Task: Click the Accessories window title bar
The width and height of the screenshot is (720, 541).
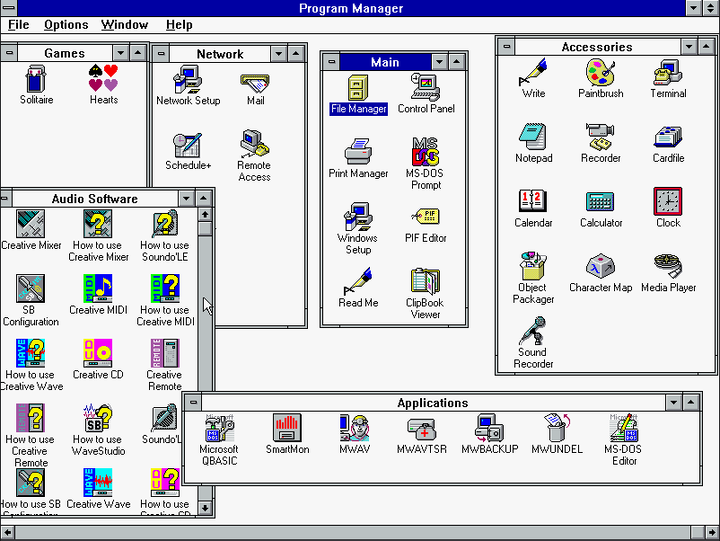Action: (597, 47)
